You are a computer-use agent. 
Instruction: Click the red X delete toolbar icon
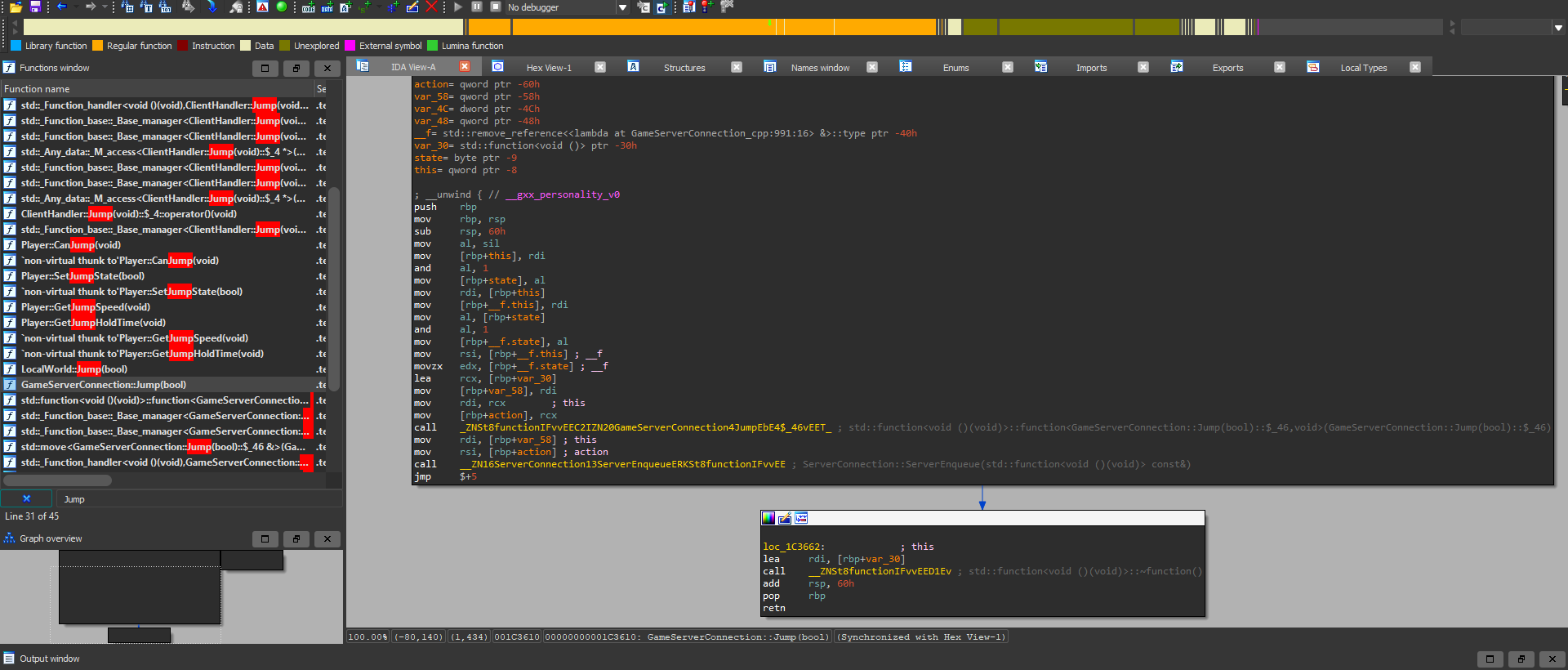(x=431, y=7)
